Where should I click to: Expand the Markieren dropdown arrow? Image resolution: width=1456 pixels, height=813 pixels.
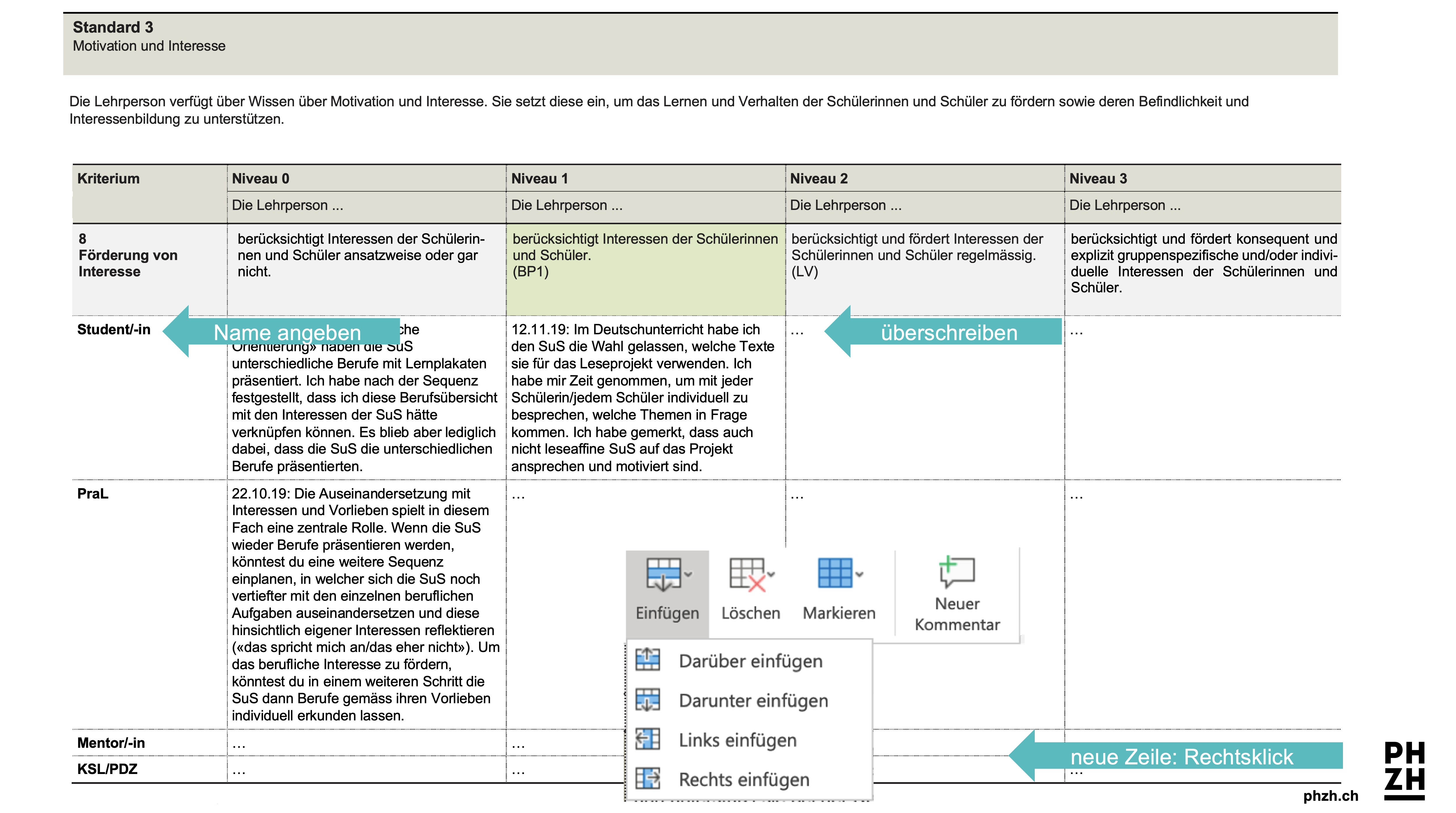[860, 574]
